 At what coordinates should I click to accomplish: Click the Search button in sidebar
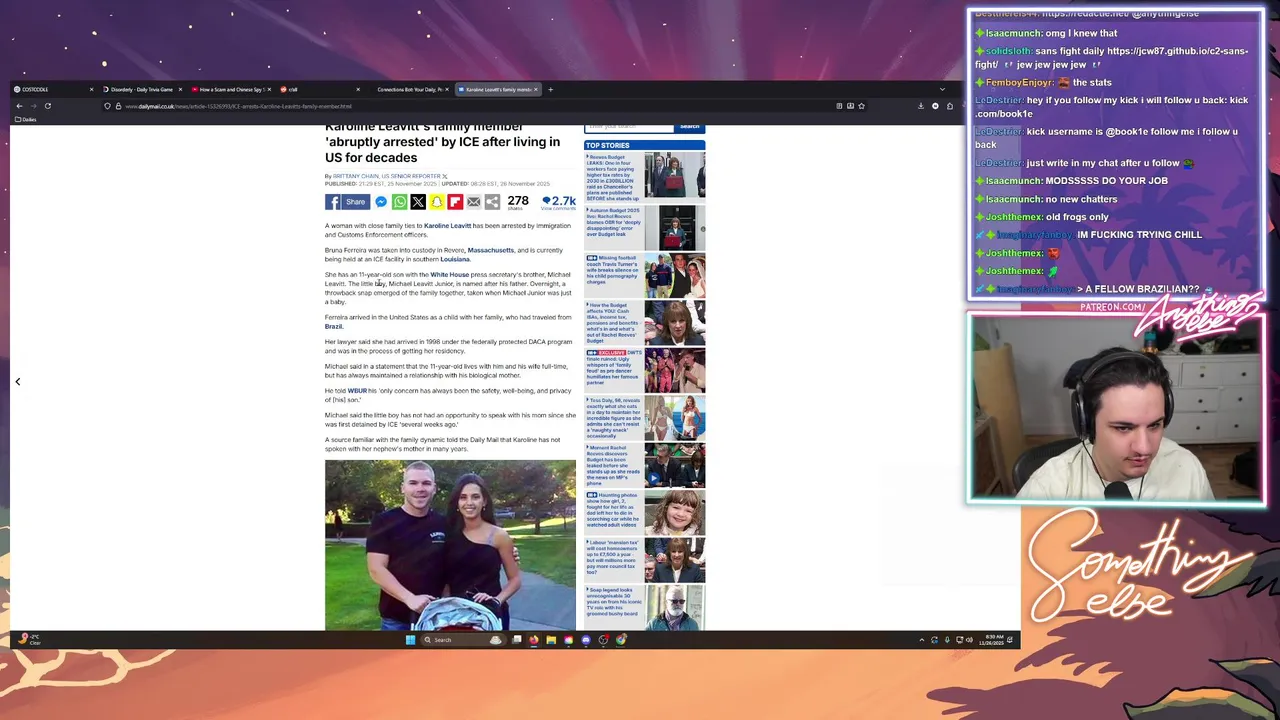tap(689, 127)
